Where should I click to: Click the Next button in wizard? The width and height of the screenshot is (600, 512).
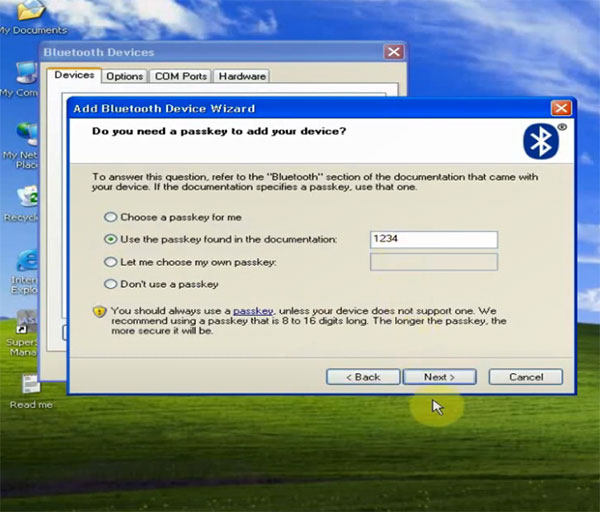pyautogui.click(x=440, y=377)
